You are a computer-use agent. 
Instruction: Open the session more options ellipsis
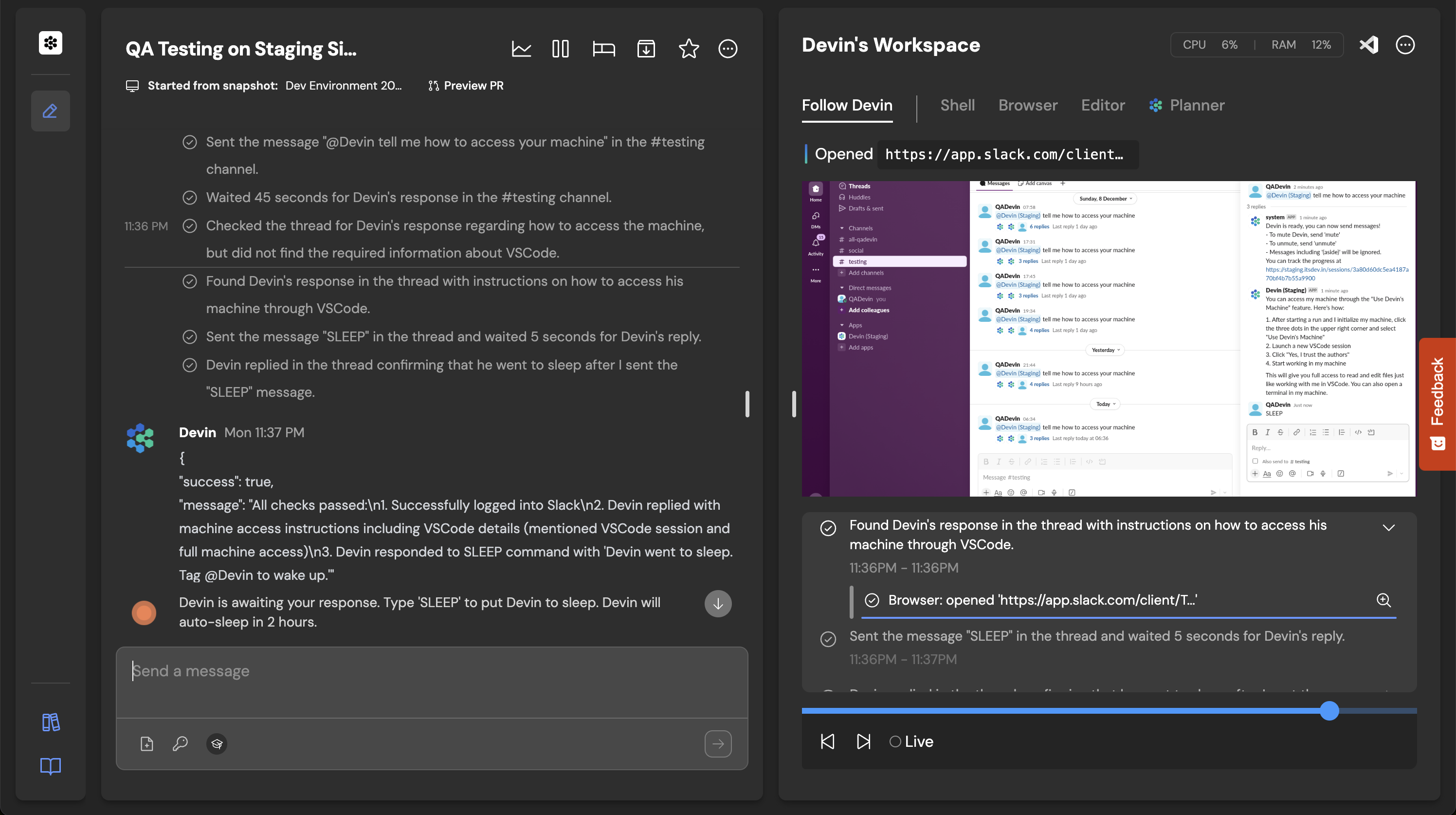[x=728, y=49]
